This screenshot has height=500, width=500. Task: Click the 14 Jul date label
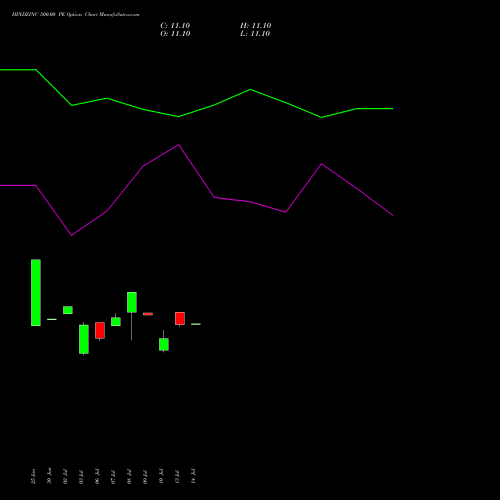[193, 477]
